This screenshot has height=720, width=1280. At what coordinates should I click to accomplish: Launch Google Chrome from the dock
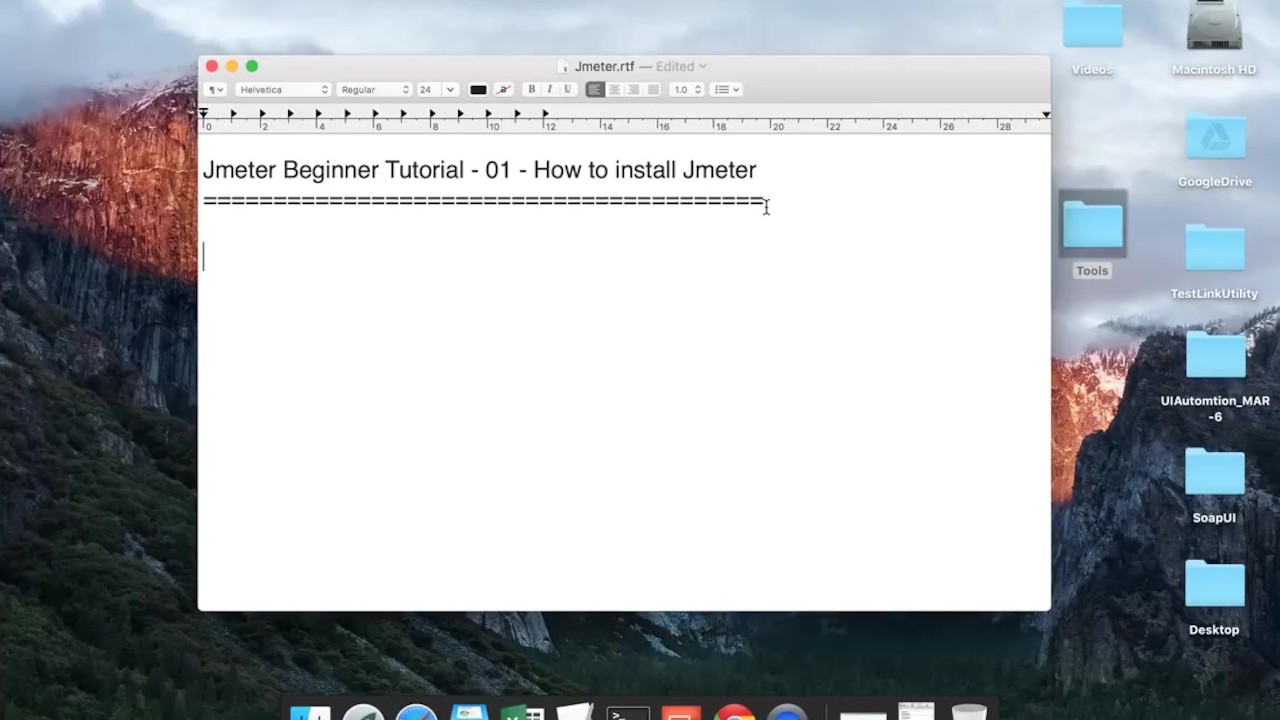(734, 712)
